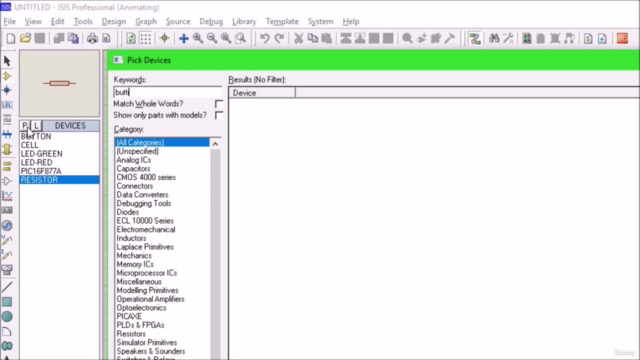Screen dimensions: 640x360
Task: Enable Show only parts with models checkbox
Action: (x=219, y=115)
